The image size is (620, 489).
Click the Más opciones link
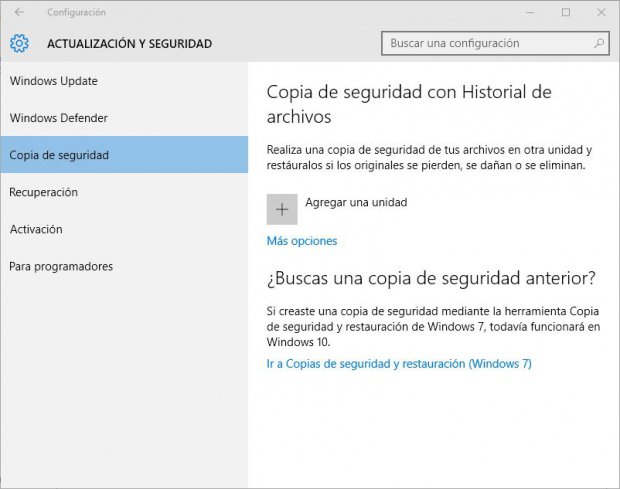[302, 241]
